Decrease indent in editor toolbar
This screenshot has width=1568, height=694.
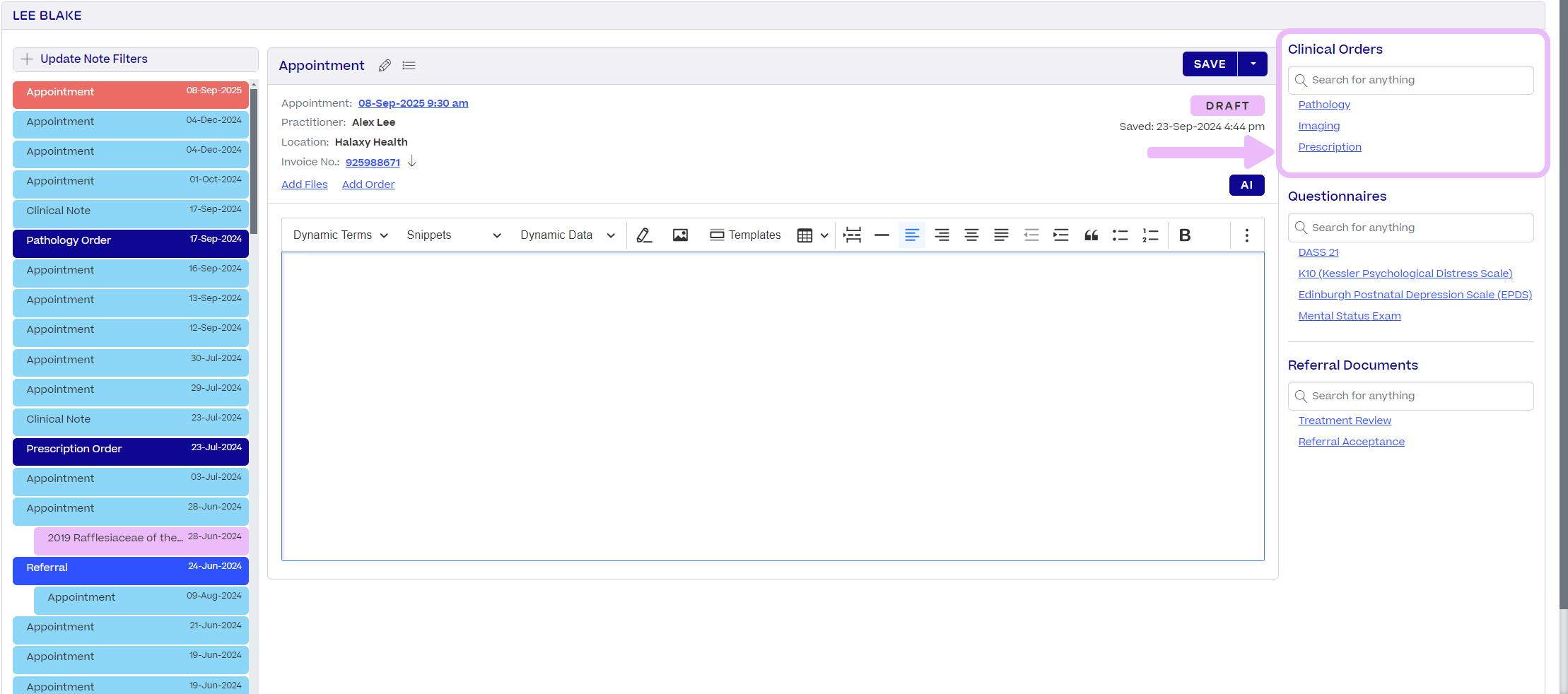[1031, 235]
